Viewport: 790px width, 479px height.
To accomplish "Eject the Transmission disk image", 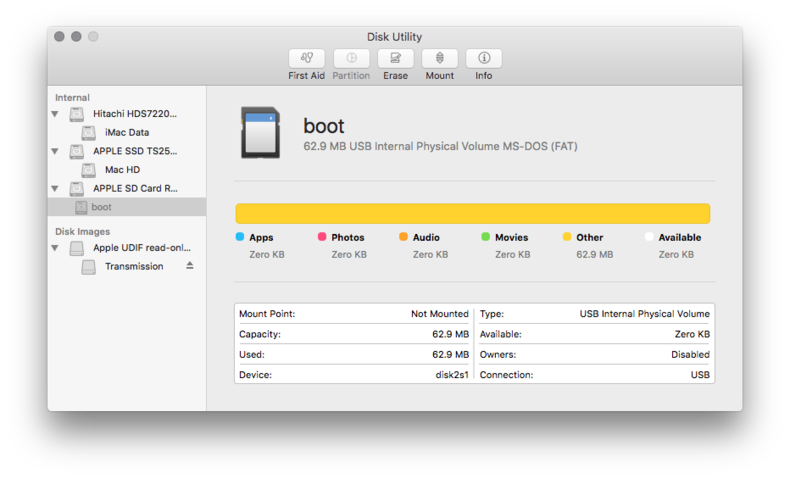I will pos(190,266).
